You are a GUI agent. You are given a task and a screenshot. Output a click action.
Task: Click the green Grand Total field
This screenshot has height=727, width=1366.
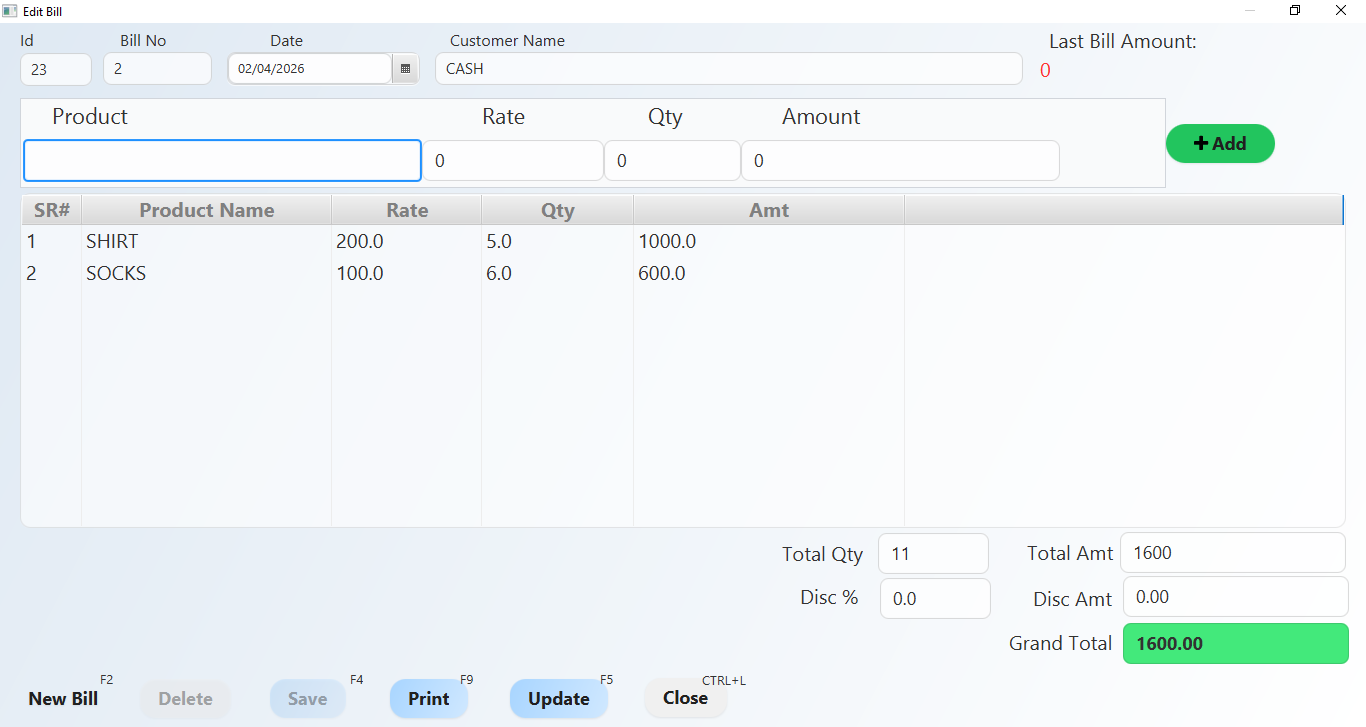[1235, 643]
